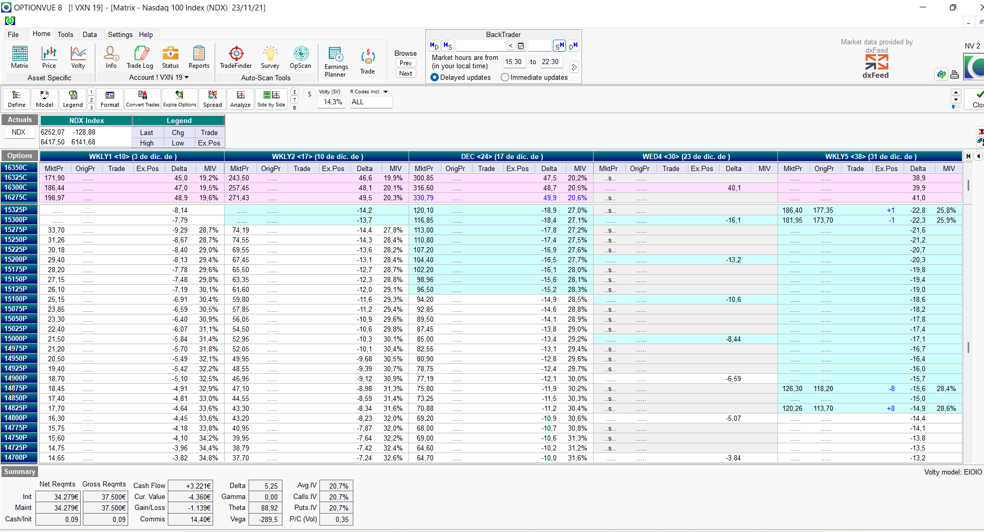Open the Data ribbon tab
This screenshot has width=984, height=532.
pyautogui.click(x=90, y=35)
